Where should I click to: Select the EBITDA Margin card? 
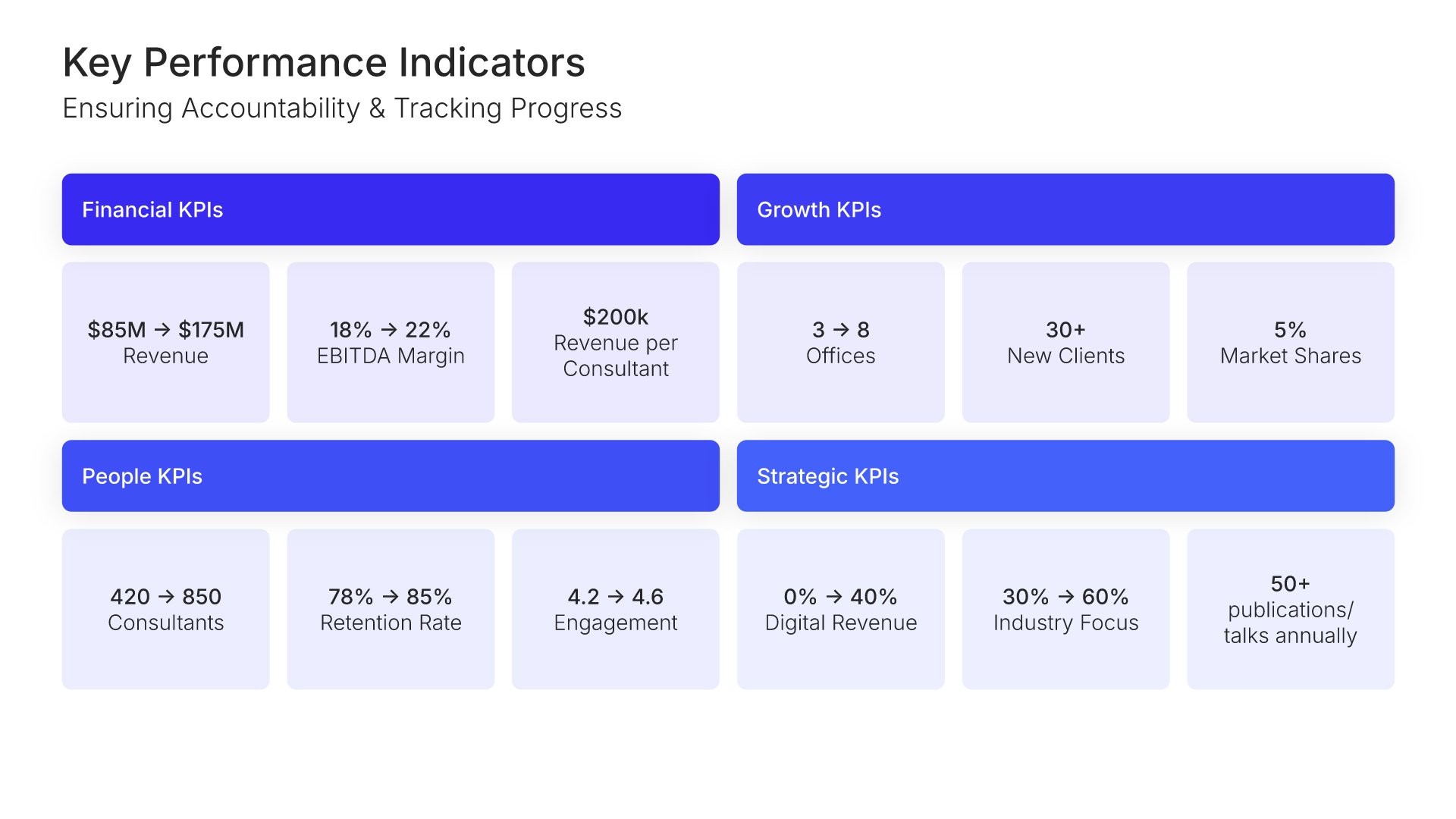pos(391,343)
